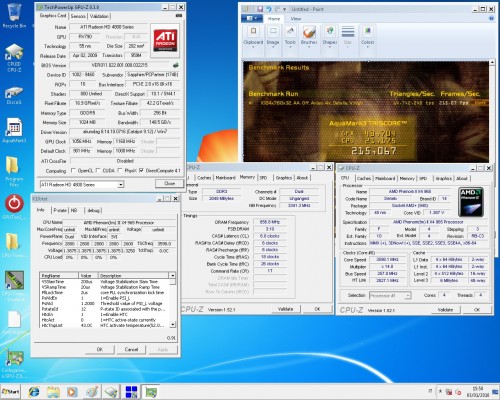The height and width of the screenshot is (400, 500).
Task: Open the Graphics tab in memory CPU-Z window
Action: [x=284, y=178]
